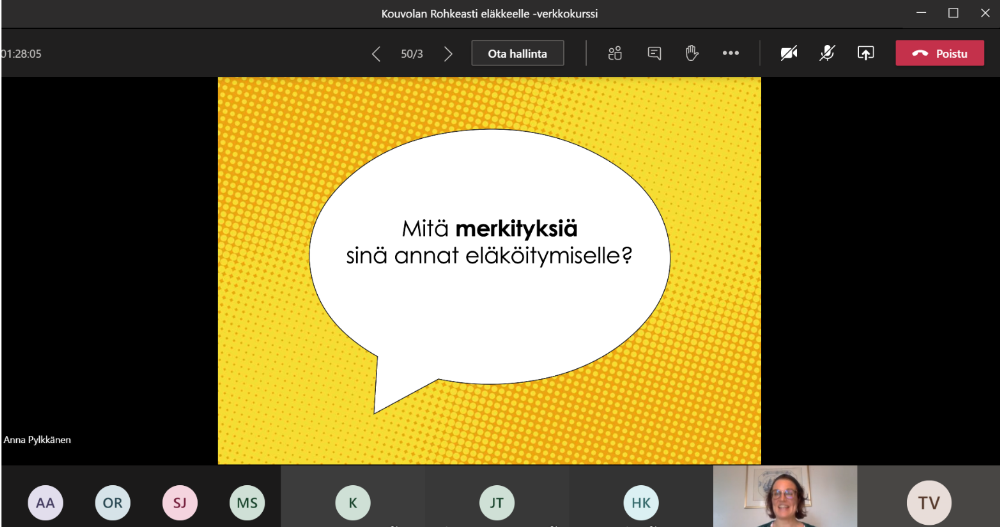1000x527 pixels.
Task: Click the Ota hallinta button
Action: (x=517, y=53)
